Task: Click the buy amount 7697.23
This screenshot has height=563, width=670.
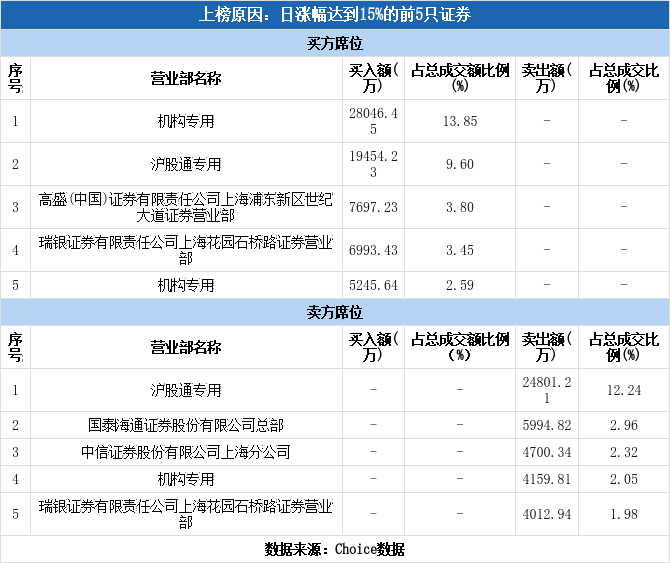Action: coord(373,207)
